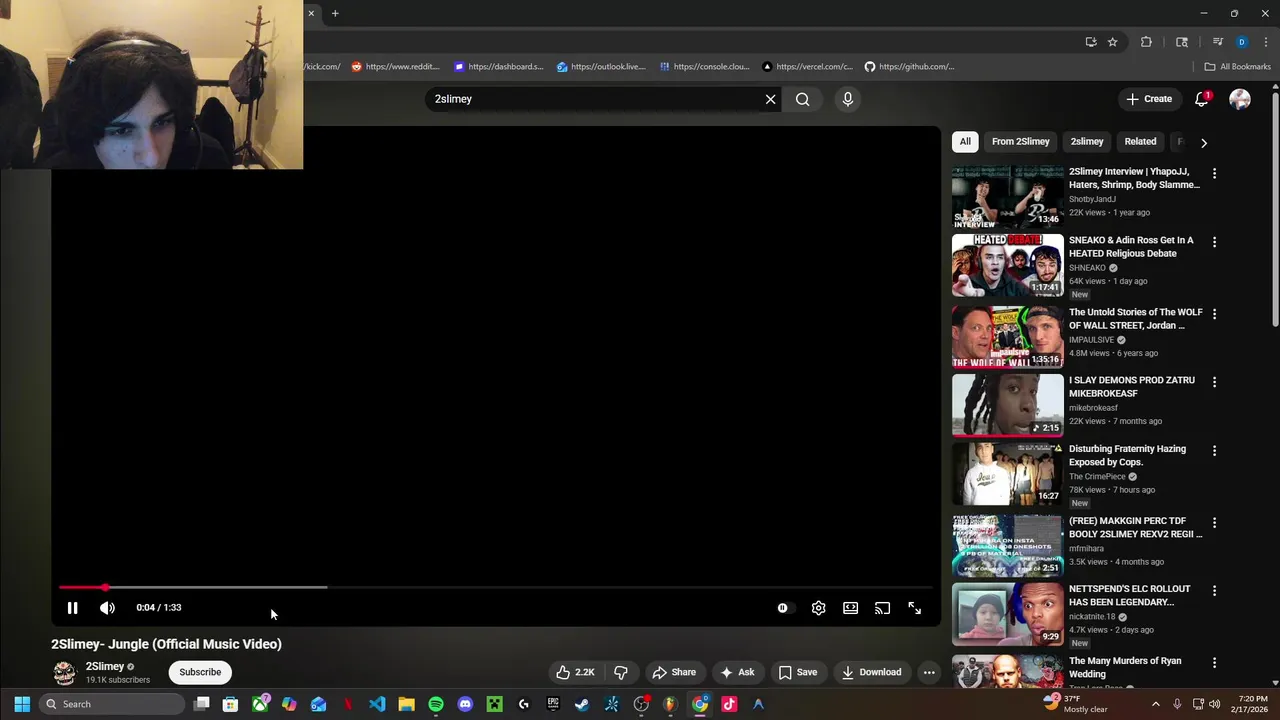1280x720 pixels.
Task: Open the 2Slimey channel name link
Action: [105, 666]
